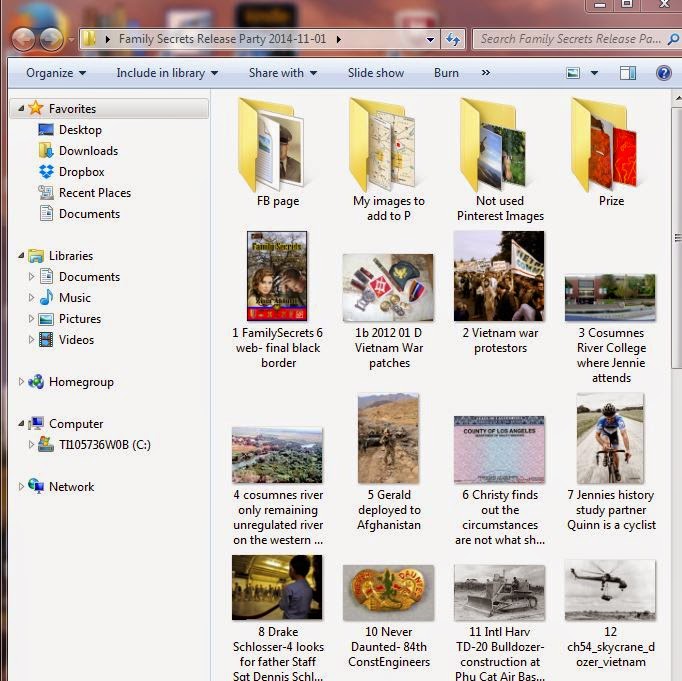
Task: Select the 1b Vietnam War patches image
Action: (388, 287)
